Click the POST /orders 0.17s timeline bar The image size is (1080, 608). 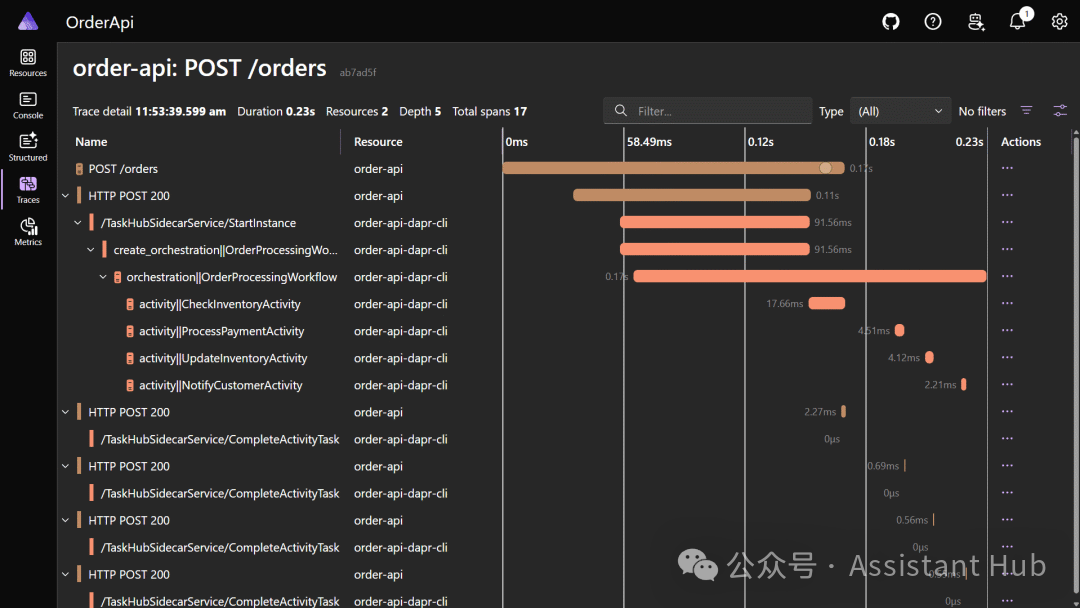click(x=673, y=168)
